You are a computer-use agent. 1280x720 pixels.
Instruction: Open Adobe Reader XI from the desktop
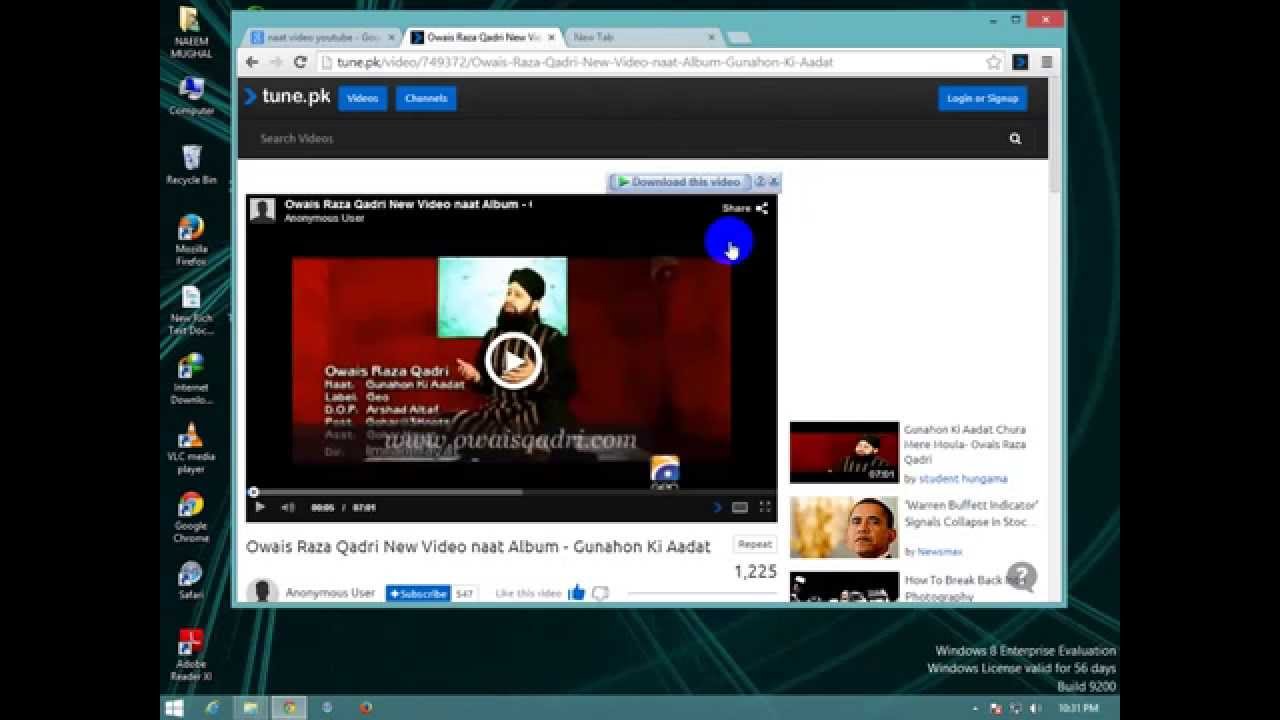[x=191, y=655]
